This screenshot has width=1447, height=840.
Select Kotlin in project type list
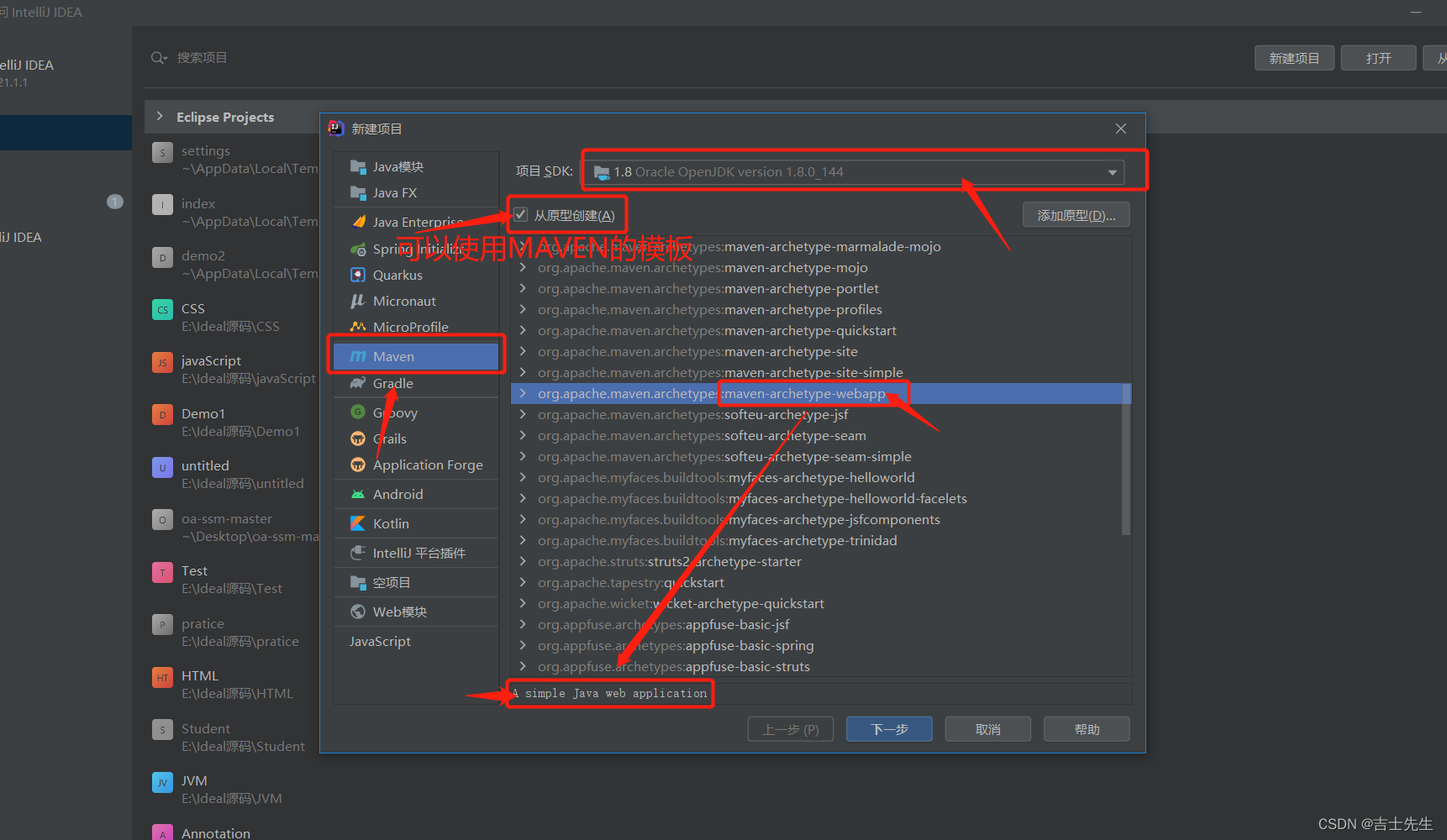click(416, 523)
